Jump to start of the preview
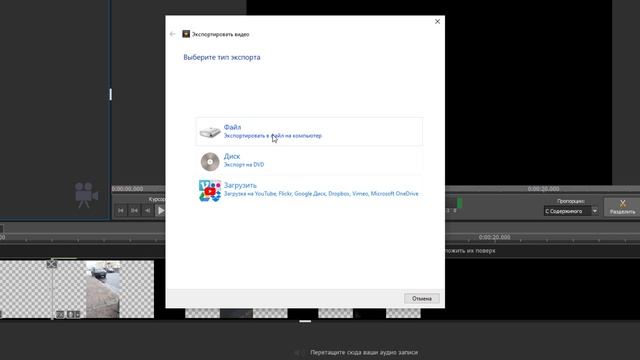Viewport: 640px width, 360px height. pyautogui.click(x=120, y=210)
